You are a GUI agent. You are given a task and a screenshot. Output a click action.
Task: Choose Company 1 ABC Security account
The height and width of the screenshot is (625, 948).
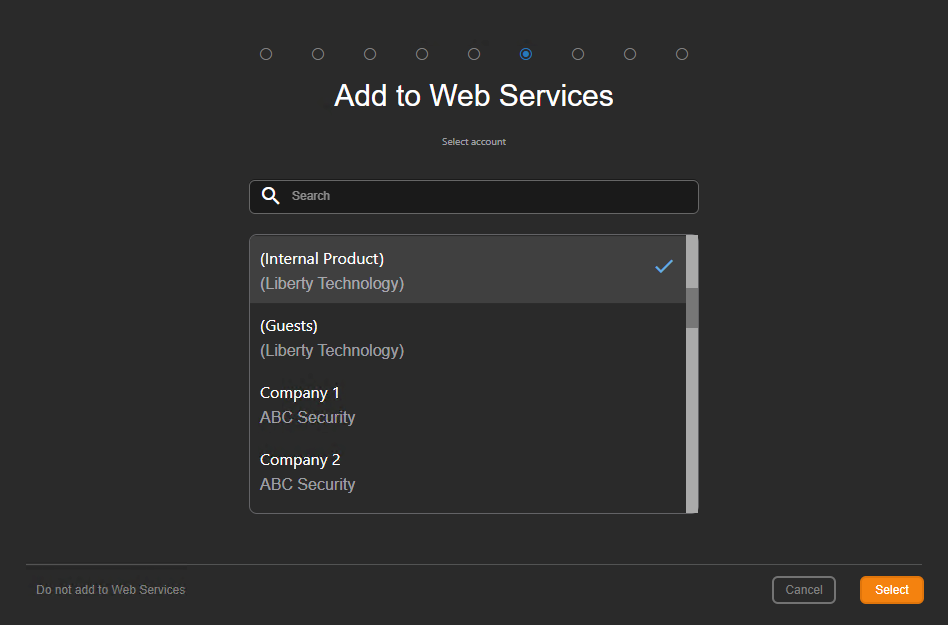(468, 404)
